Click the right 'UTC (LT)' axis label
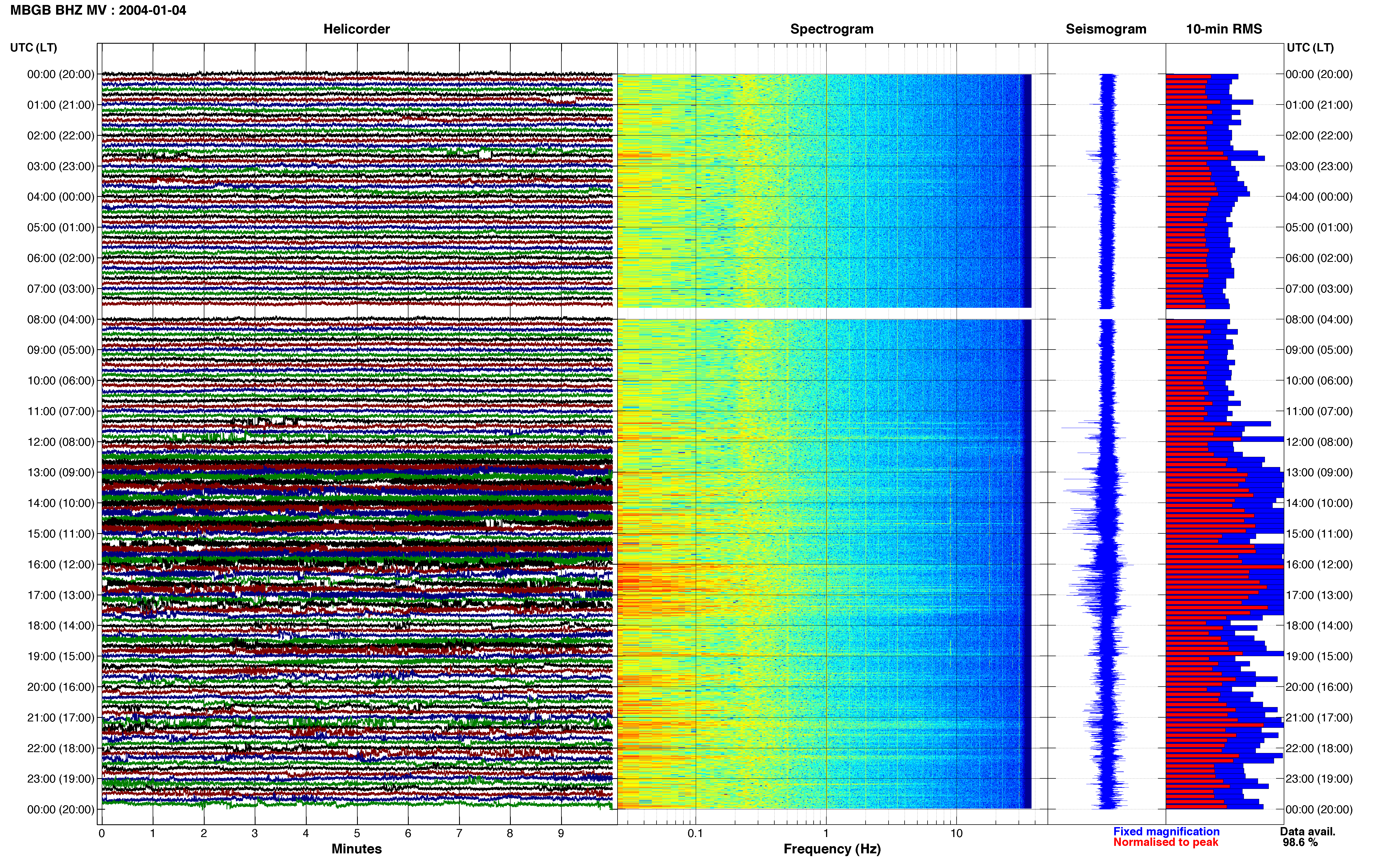1388x868 pixels. click(1310, 48)
